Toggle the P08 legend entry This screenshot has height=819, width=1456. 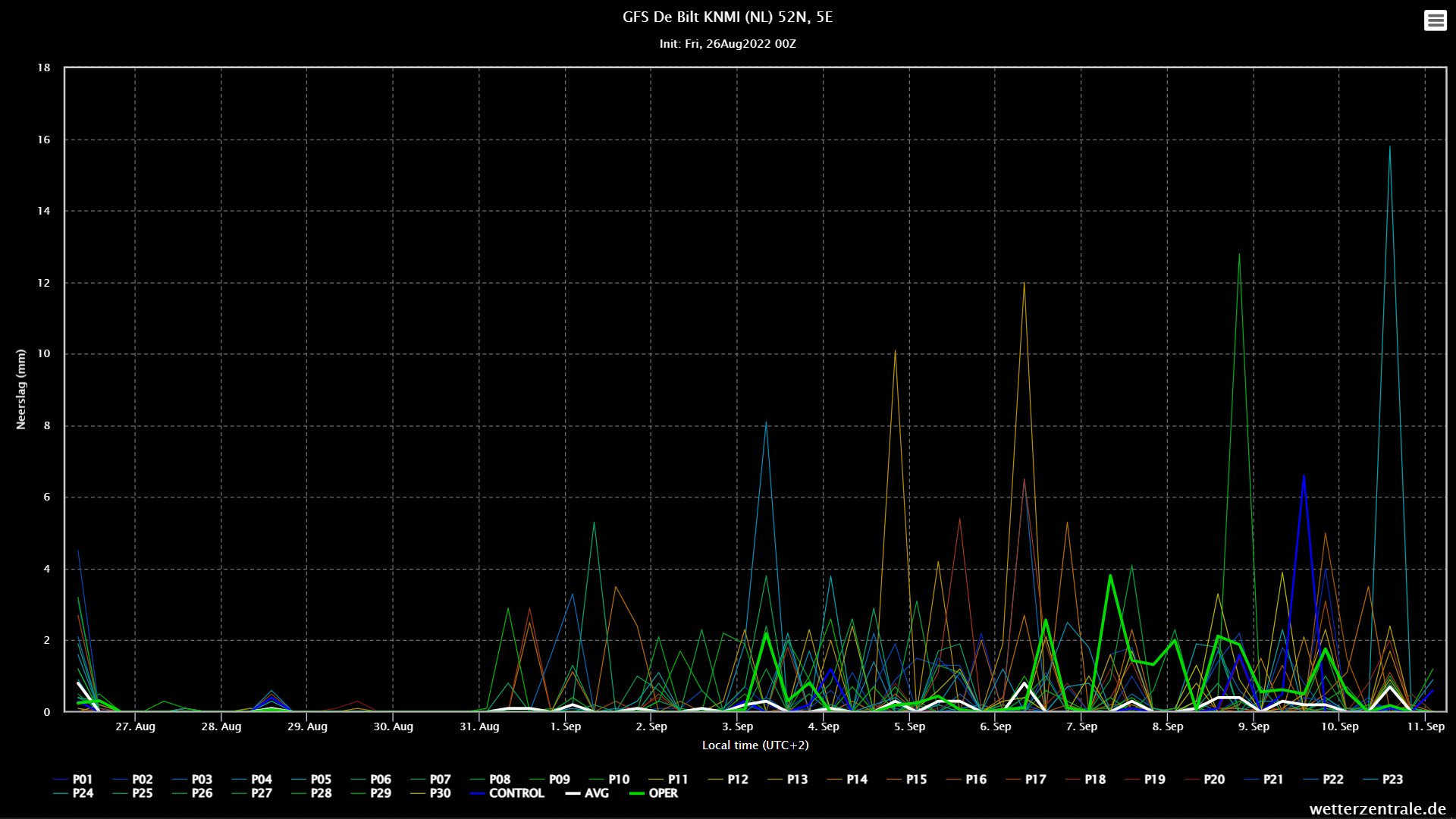[x=491, y=780]
